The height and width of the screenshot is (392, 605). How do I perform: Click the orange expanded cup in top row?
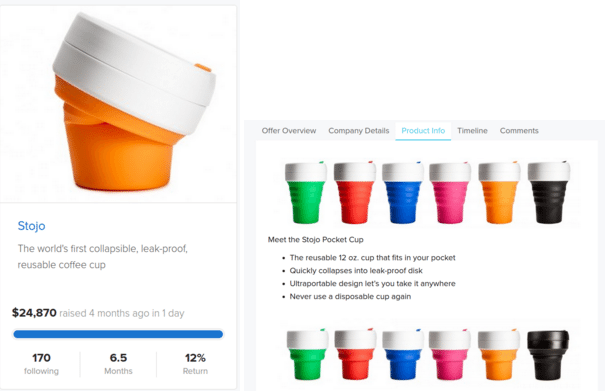click(x=499, y=192)
